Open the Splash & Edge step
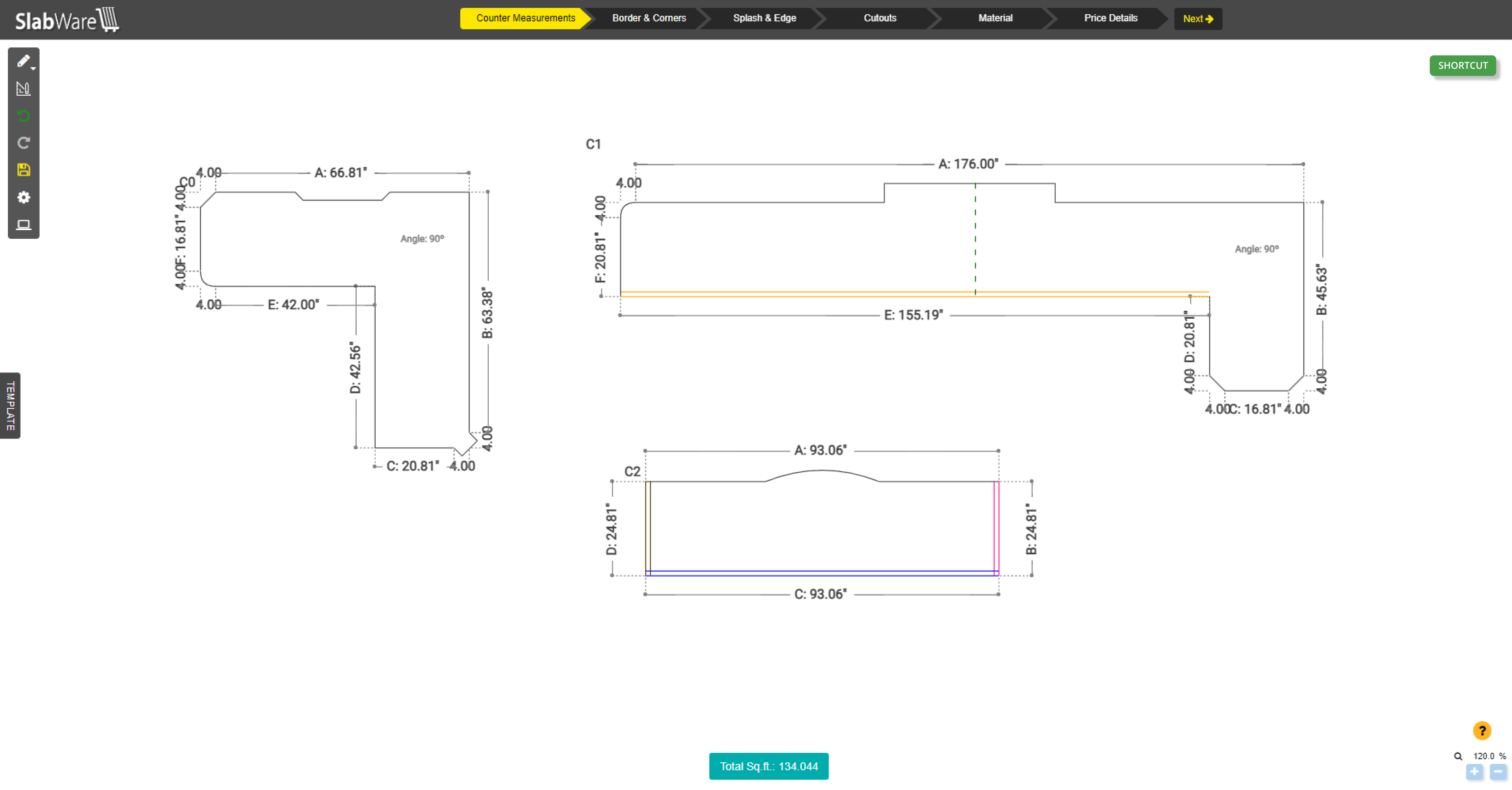This screenshot has height=790, width=1512. (x=764, y=18)
